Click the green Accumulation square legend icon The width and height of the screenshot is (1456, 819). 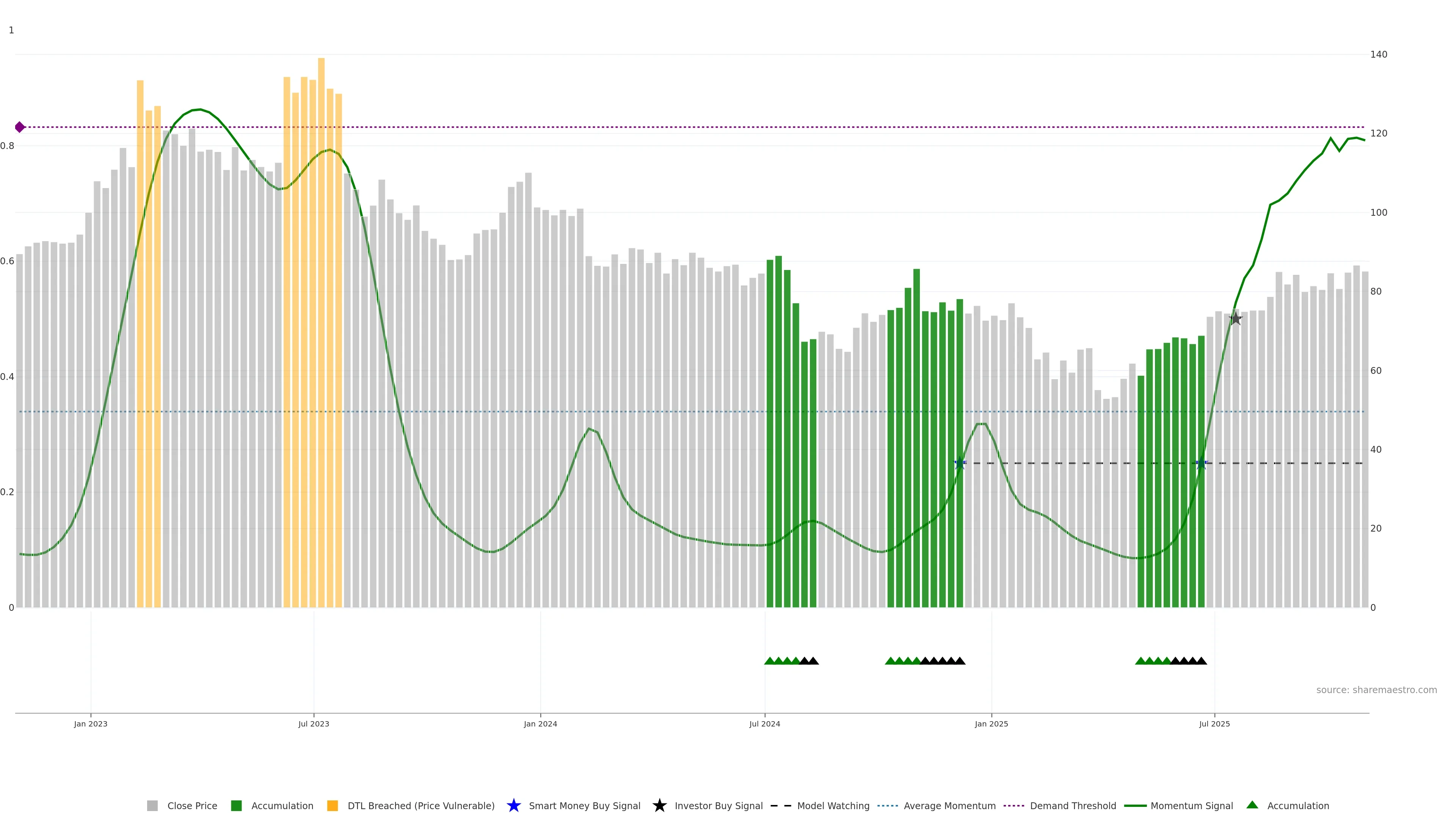(x=236, y=805)
